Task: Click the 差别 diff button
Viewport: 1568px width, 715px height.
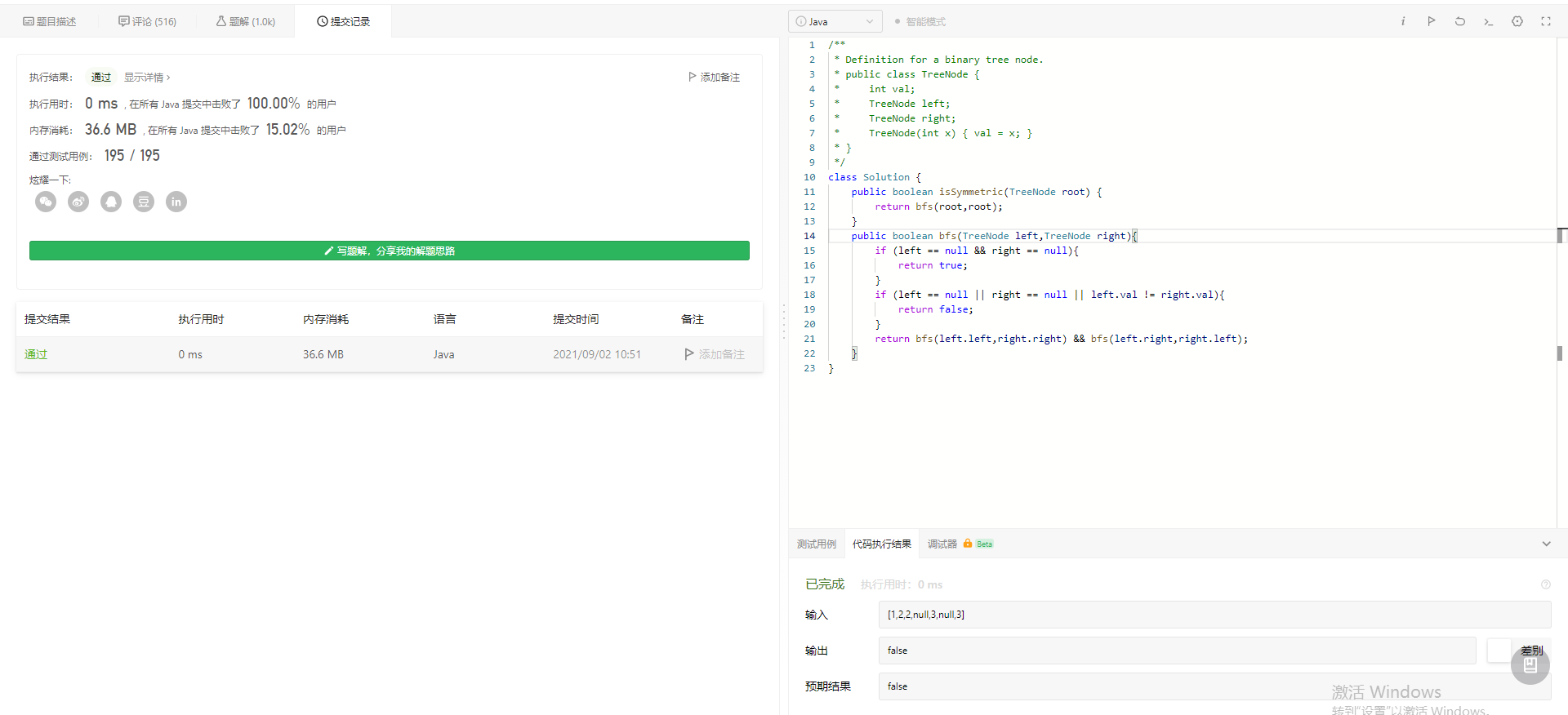Action: coord(1531,651)
